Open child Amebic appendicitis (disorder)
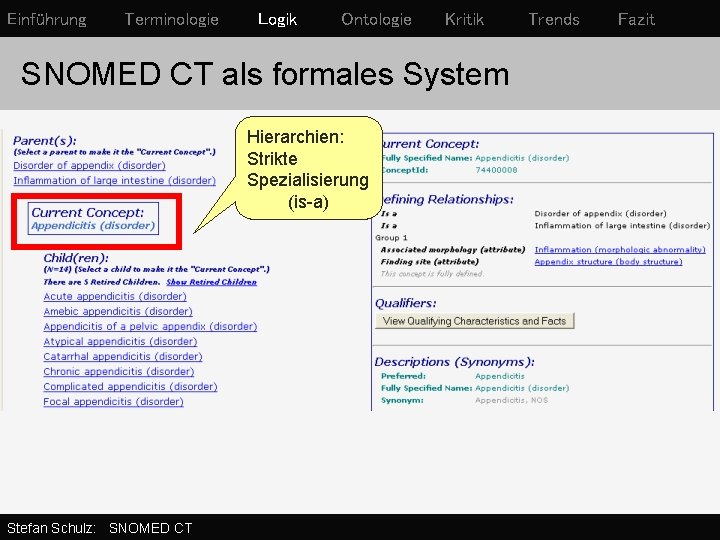Screen dimensions: 720x540 pyautogui.click(x=118, y=311)
